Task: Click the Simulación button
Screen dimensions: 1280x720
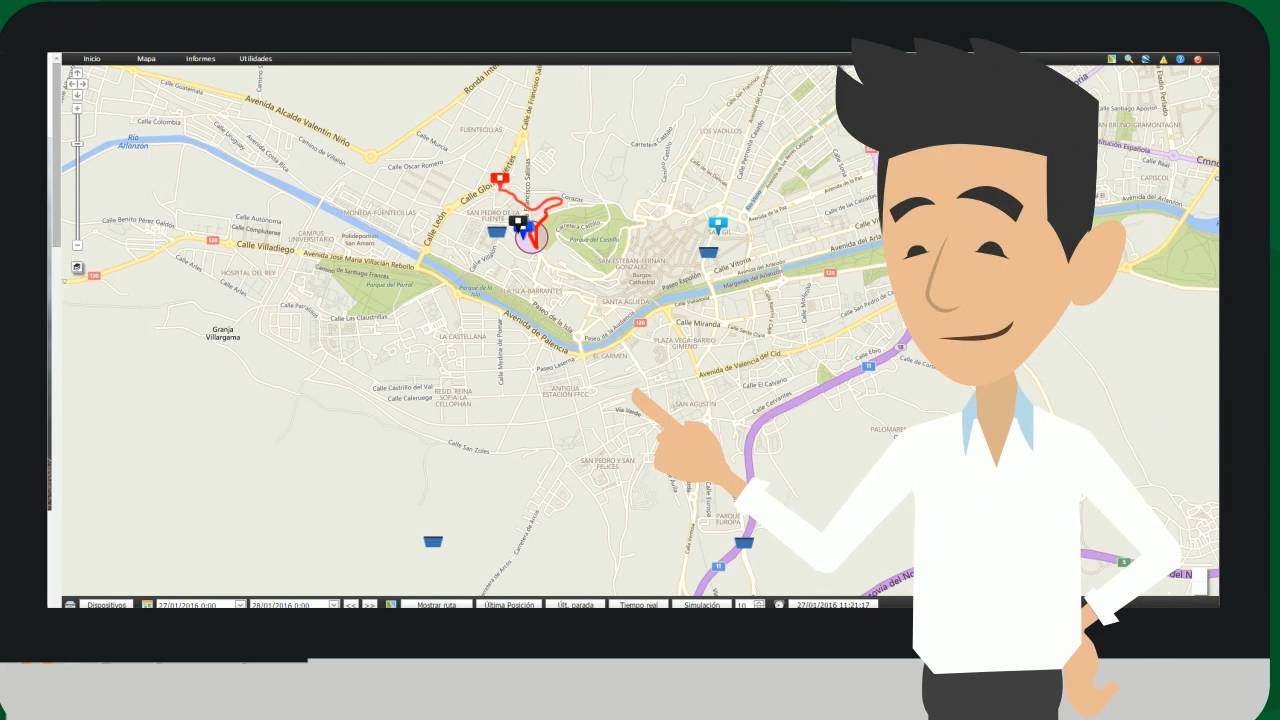Action: click(701, 605)
